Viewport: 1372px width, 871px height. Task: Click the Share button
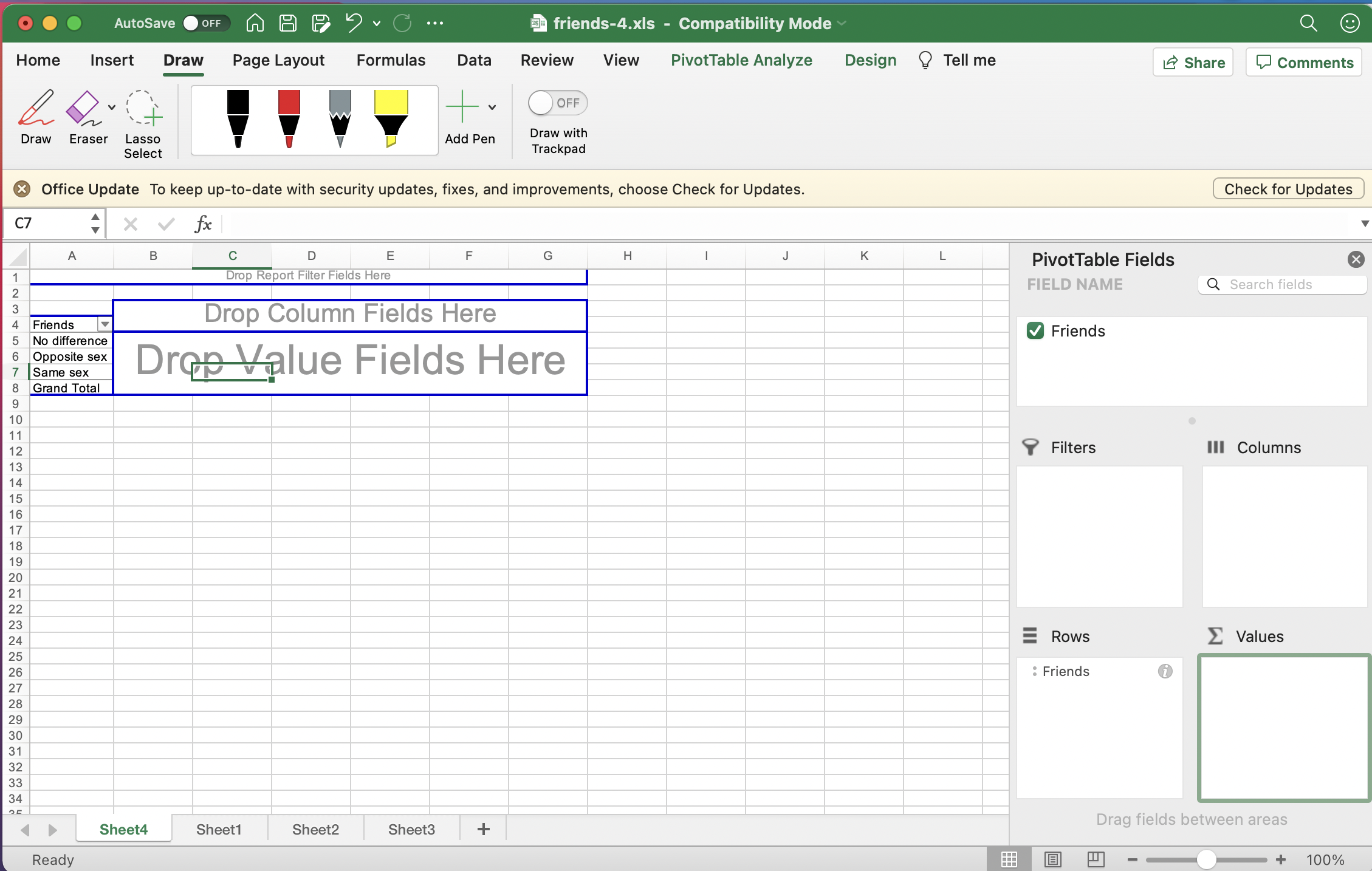(1193, 62)
